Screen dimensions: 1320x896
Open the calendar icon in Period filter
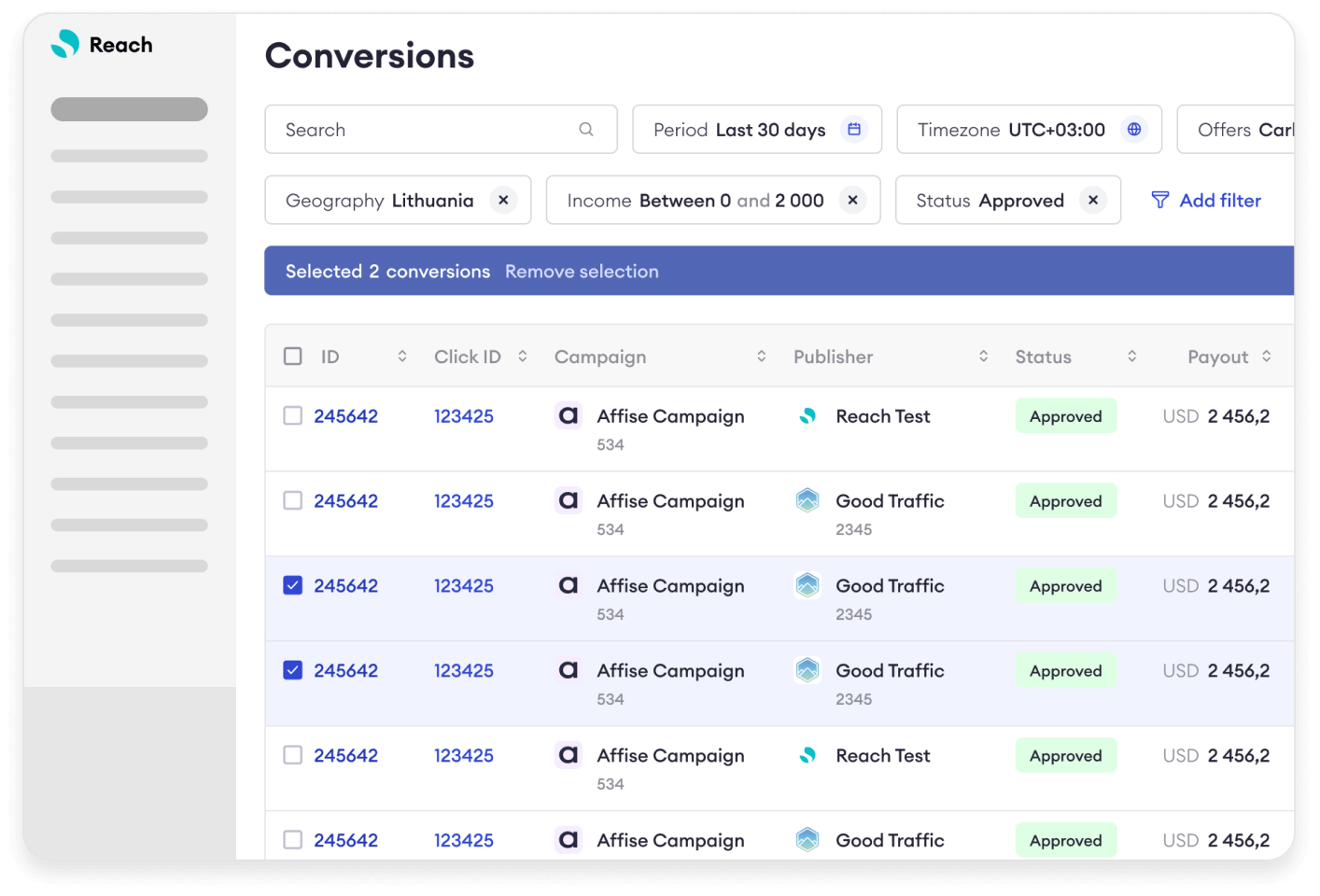(x=854, y=130)
